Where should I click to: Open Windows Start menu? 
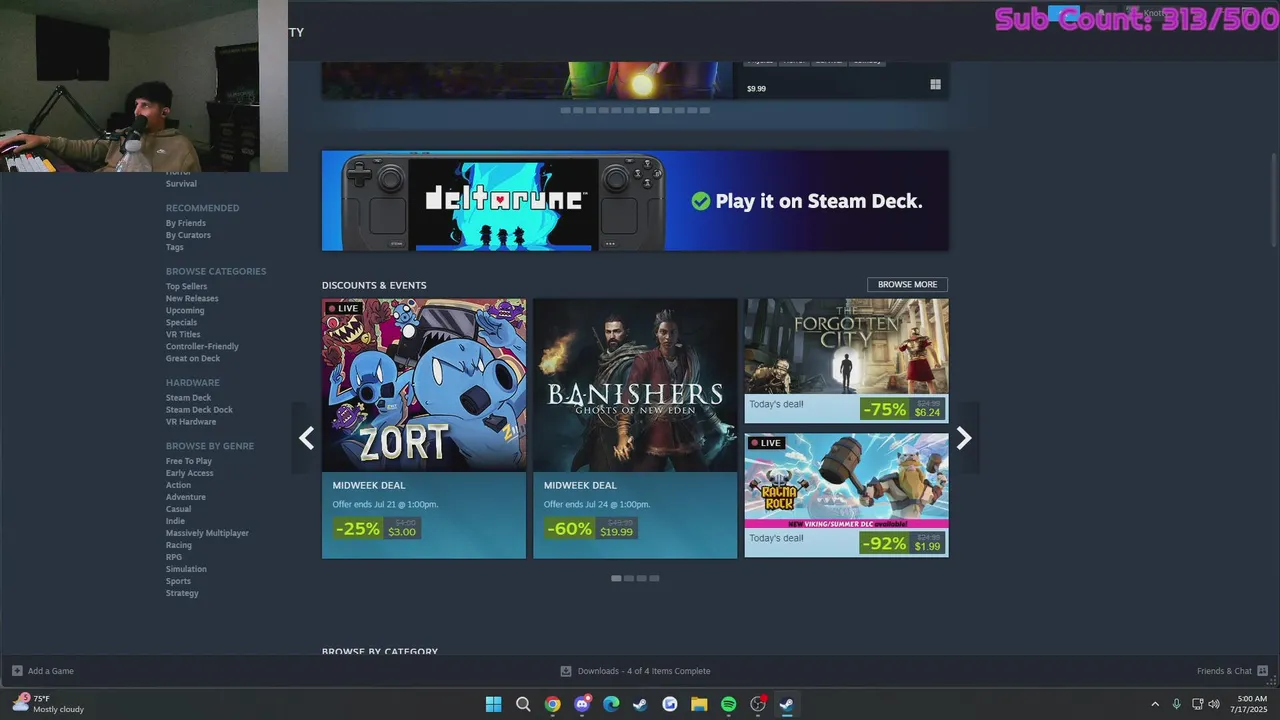(493, 704)
